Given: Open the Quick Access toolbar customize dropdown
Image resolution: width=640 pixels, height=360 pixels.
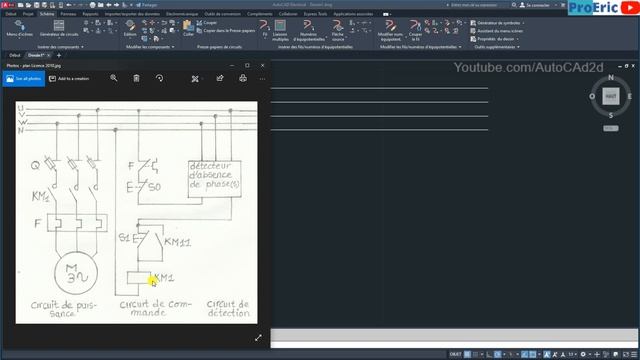Looking at the screenshot, I should point(132,5).
